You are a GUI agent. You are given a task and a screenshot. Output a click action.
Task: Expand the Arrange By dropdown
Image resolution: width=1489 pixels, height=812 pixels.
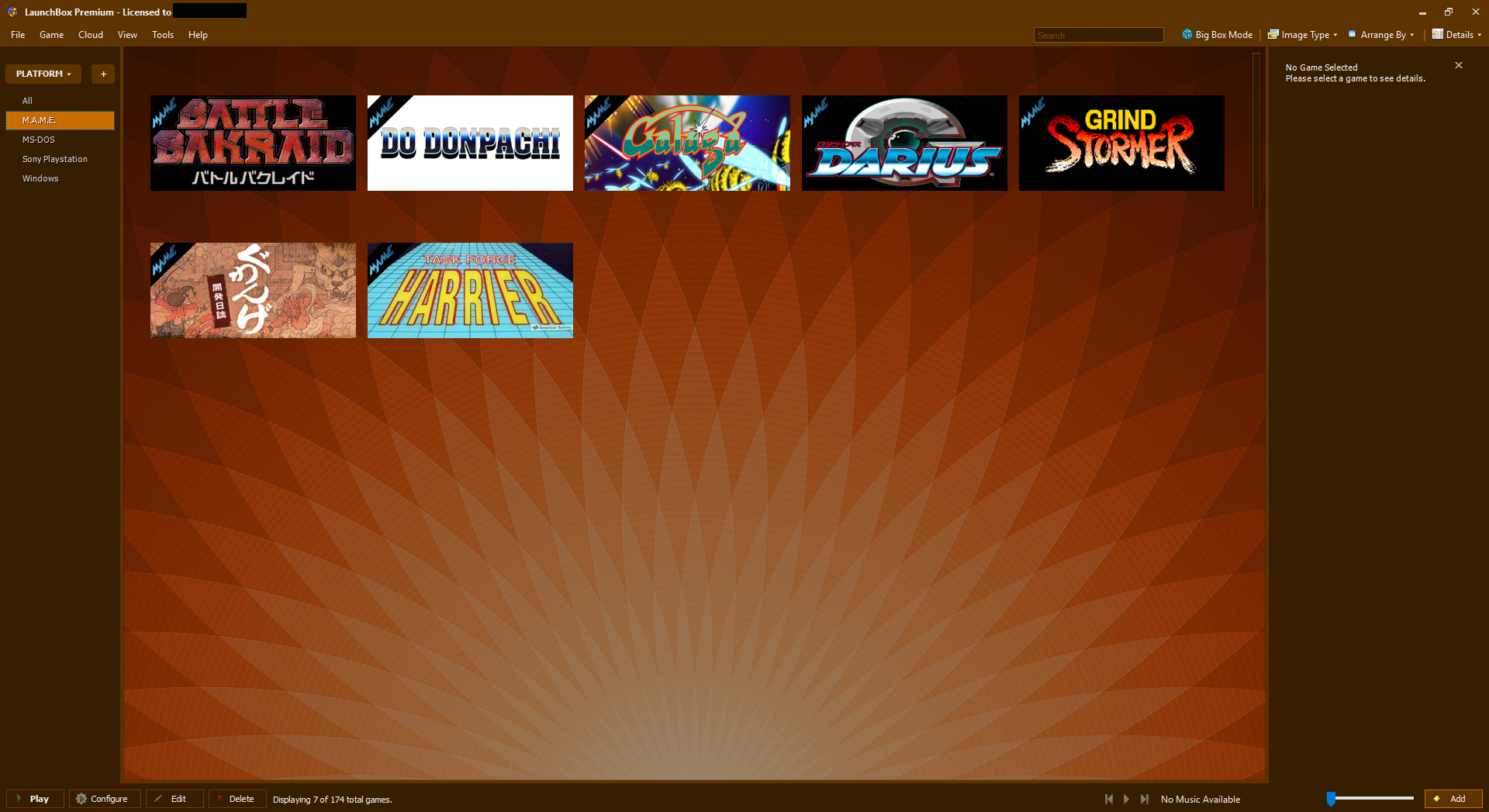click(1381, 35)
